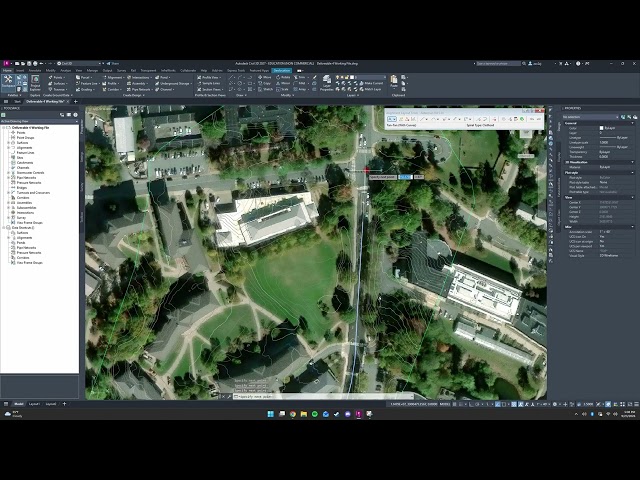Viewport: 640px width, 480px height.
Task: Open the Chrome icon on the taskbar
Action: 293,414
